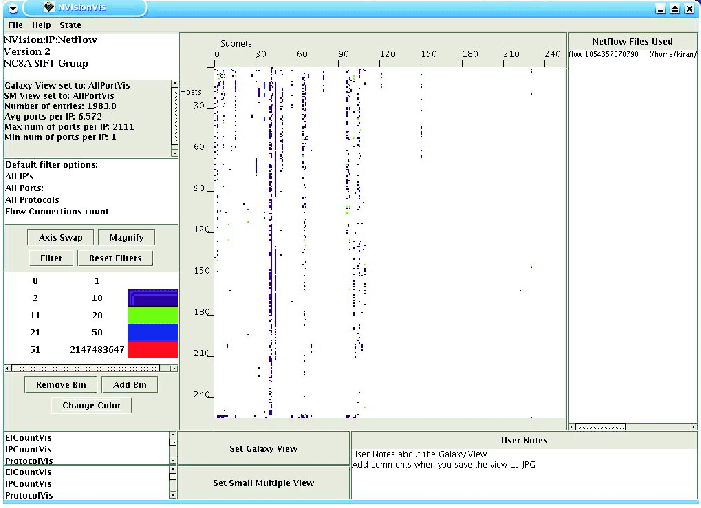Open the State menu

click(71, 24)
